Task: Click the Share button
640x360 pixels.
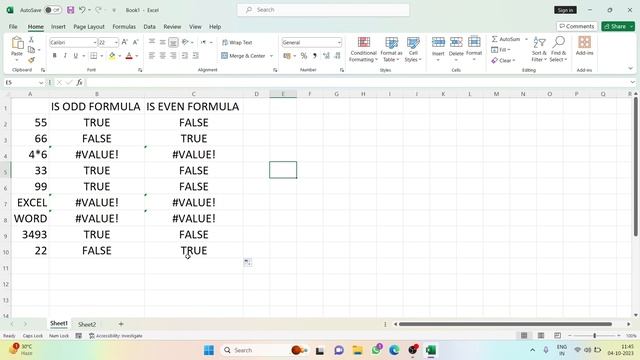Action: click(618, 26)
